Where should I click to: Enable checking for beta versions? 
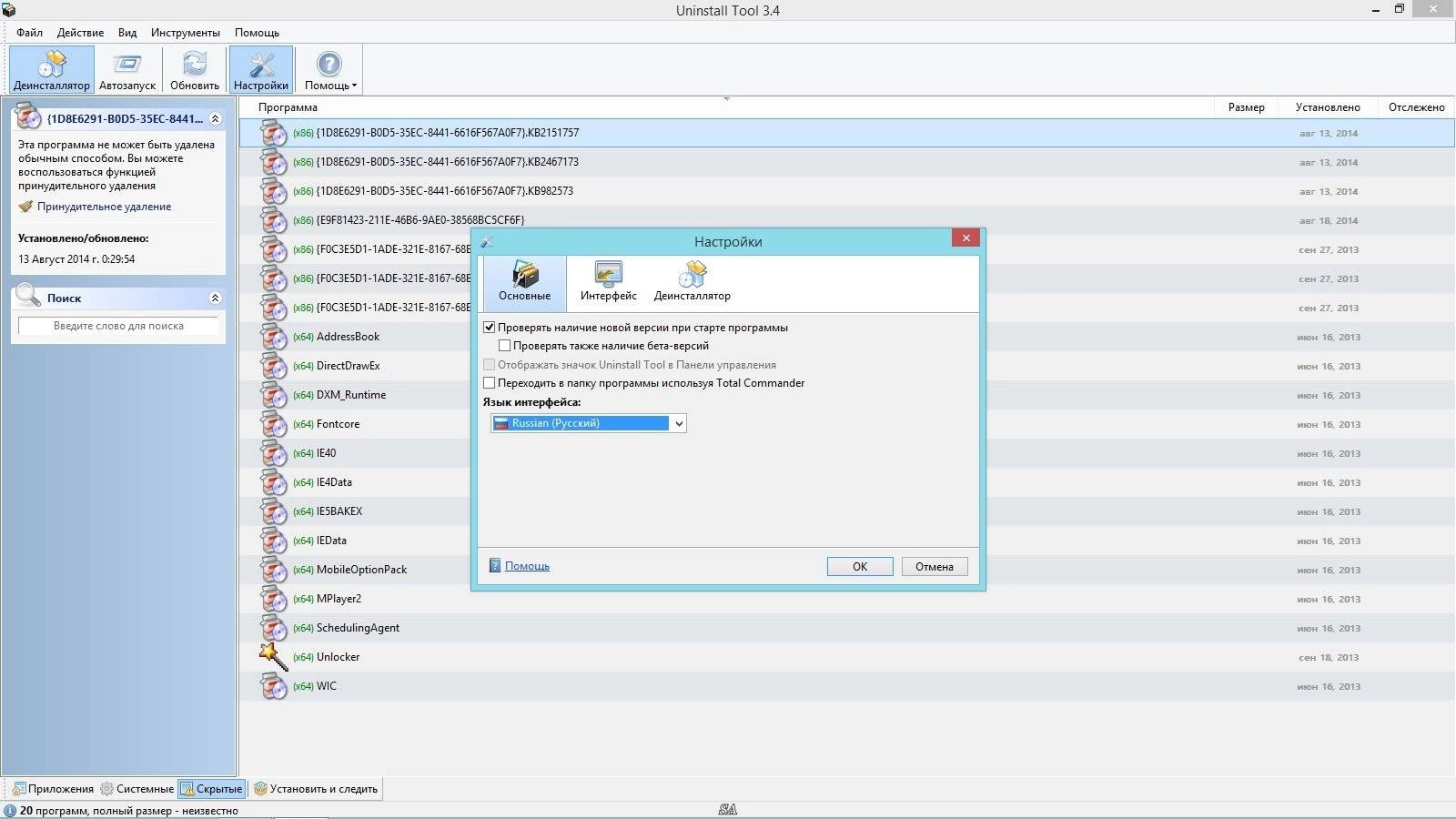(x=505, y=346)
